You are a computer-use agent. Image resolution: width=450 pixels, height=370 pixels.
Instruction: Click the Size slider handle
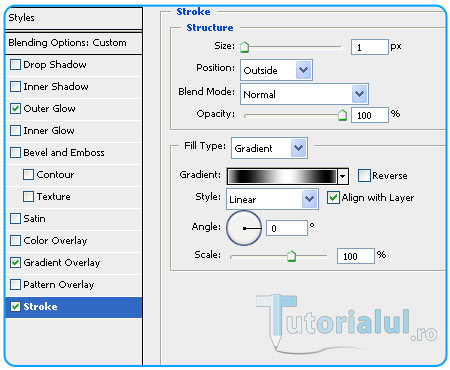[x=245, y=47]
